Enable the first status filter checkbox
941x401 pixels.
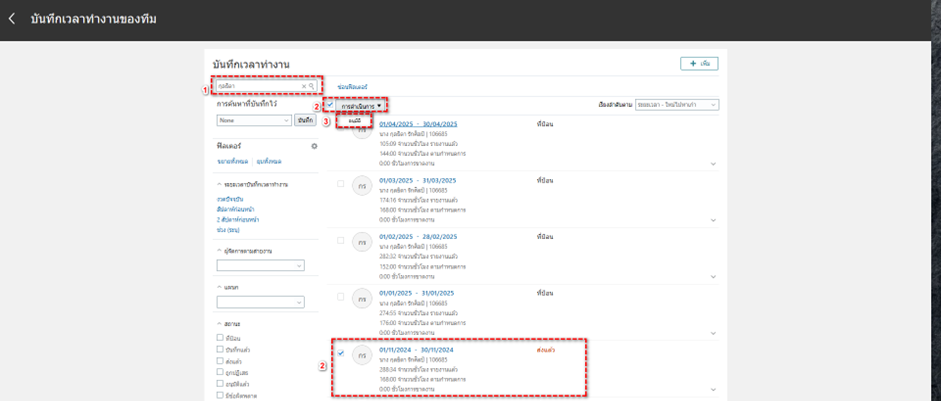tap(220, 338)
